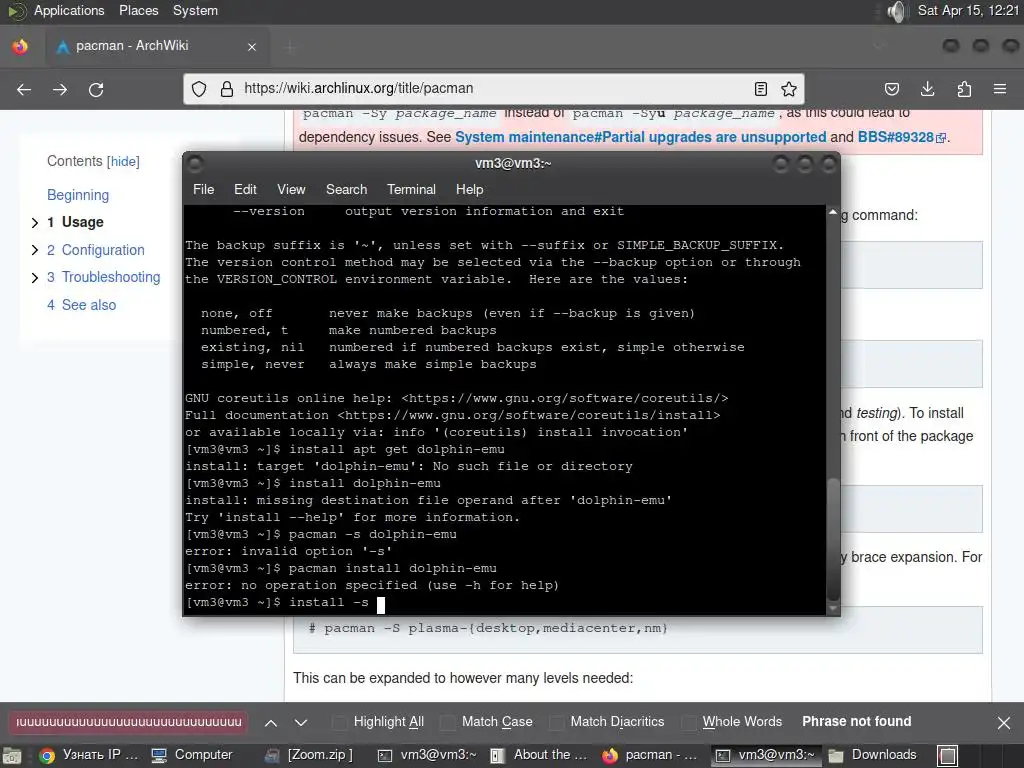Viewport: 1024px width, 768px height.
Task: Switch to the first vm3@vm3 terminal in taskbar
Action: [x=427, y=755]
